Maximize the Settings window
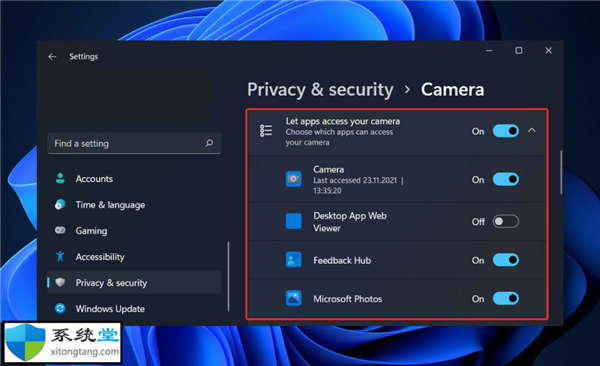Image resolution: width=600 pixels, height=366 pixels. pyautogui.click(x=518, y=51)
